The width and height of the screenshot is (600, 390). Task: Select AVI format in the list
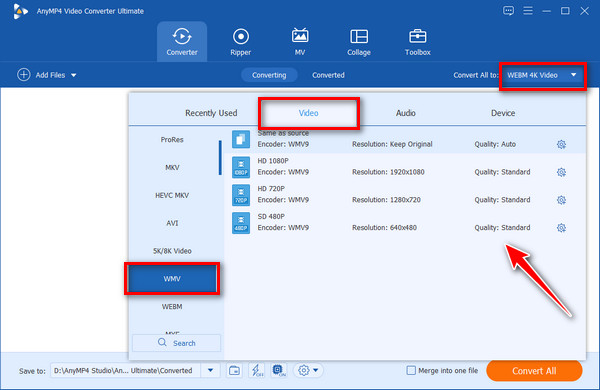pos(172,223)
